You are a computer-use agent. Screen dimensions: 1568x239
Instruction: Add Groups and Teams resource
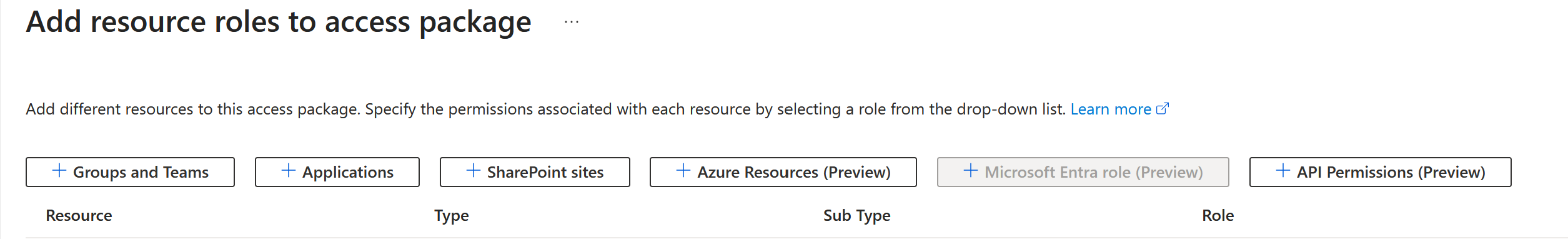pos(130,172)
